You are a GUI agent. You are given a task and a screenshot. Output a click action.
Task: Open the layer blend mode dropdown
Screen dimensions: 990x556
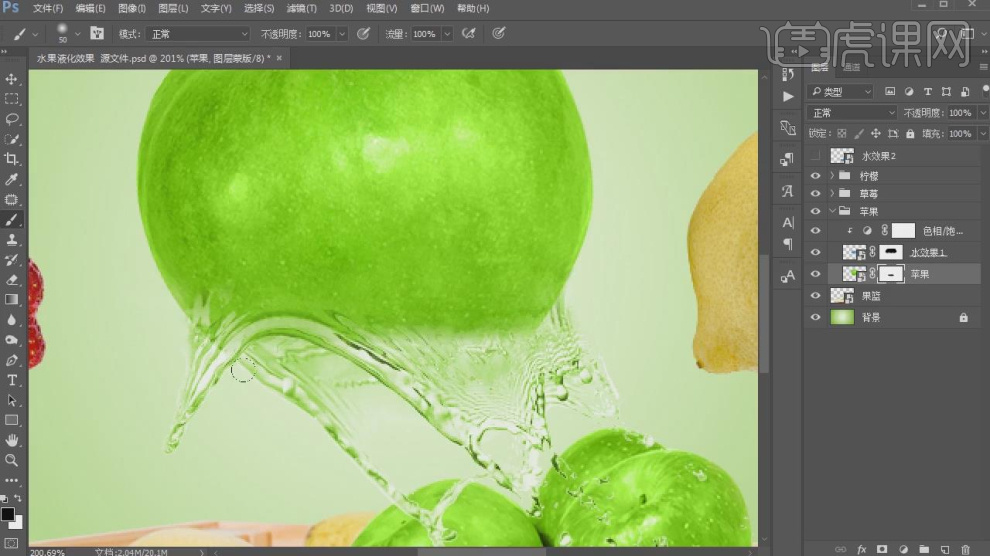pos(852,113)
